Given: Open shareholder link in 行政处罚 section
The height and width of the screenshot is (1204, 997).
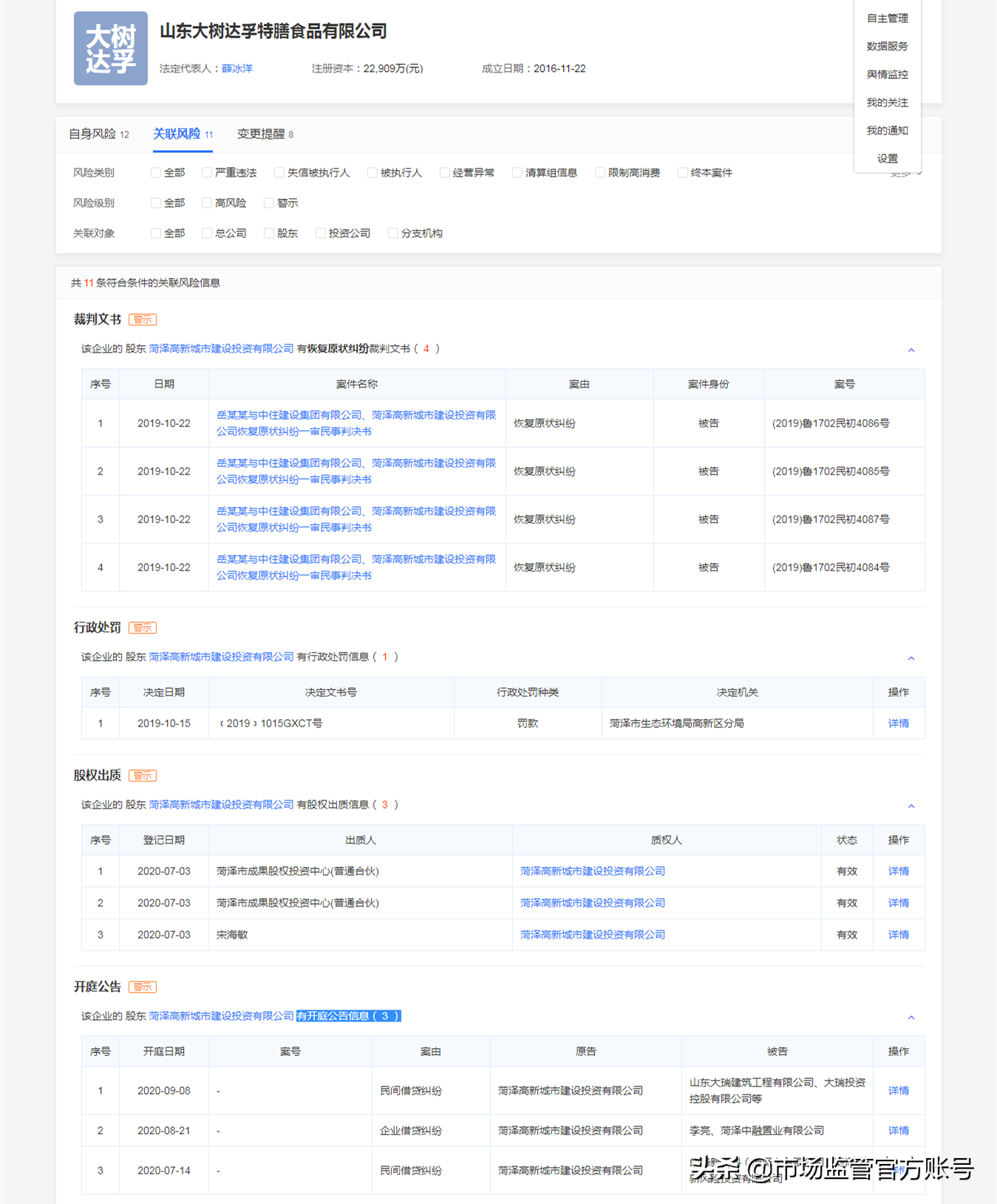Looking at the screenshot, I should tap(221, 657).
